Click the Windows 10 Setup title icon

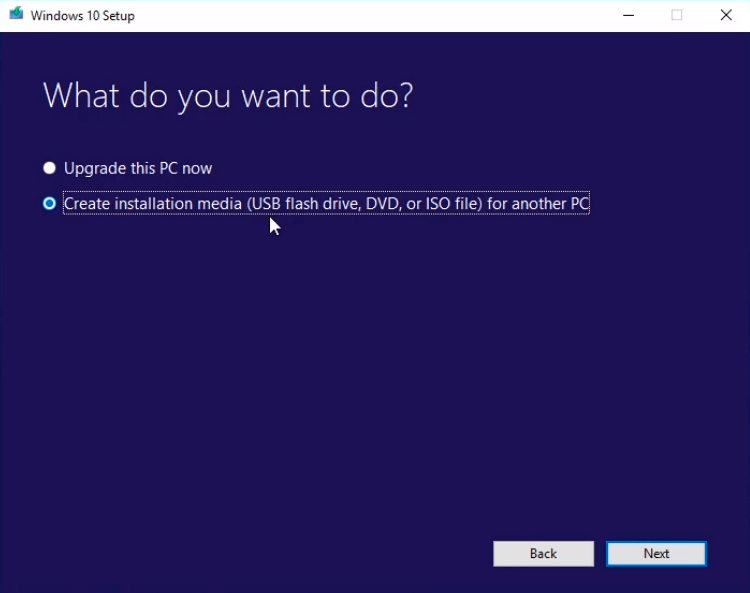(16, 13)
